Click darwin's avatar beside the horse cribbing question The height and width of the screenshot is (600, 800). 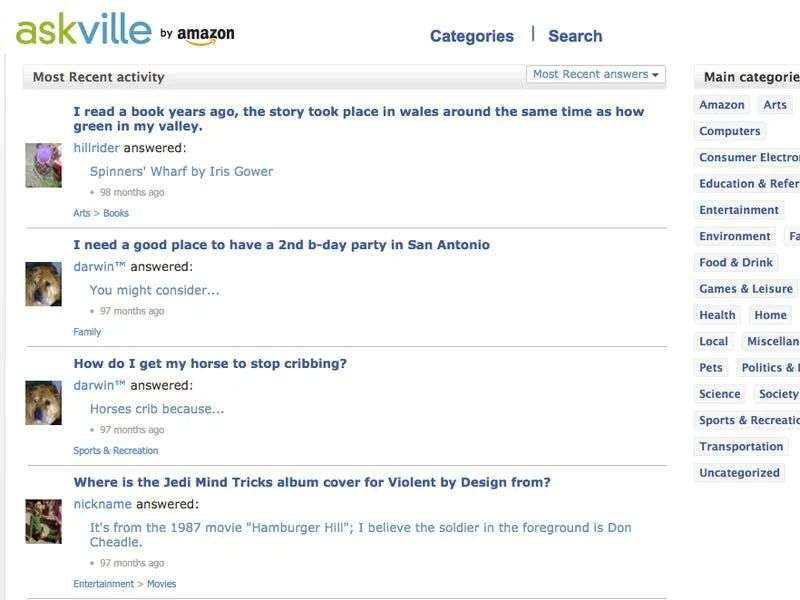43,403
